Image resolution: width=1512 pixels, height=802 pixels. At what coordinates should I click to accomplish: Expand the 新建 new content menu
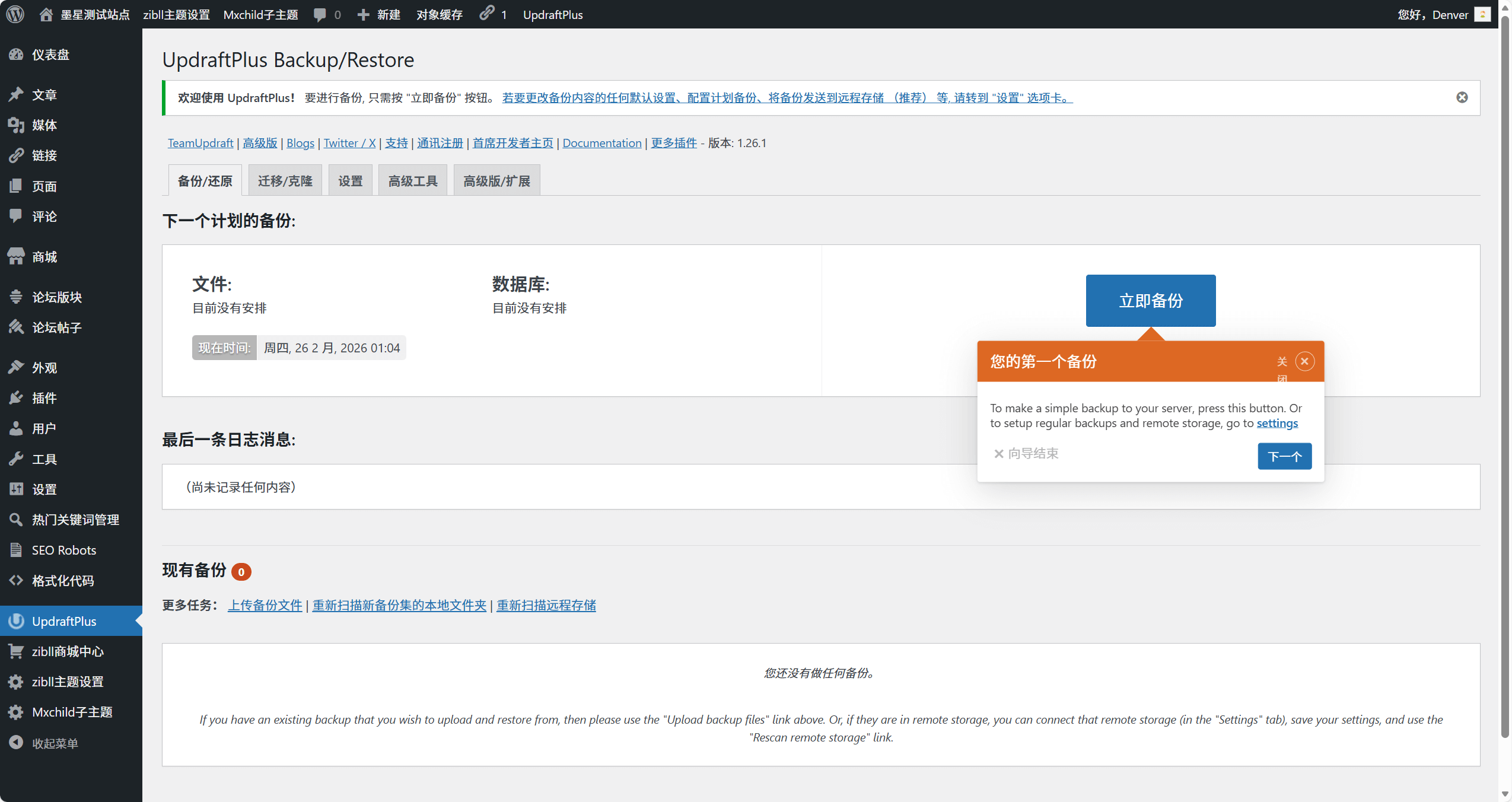[x=379, y=15]
